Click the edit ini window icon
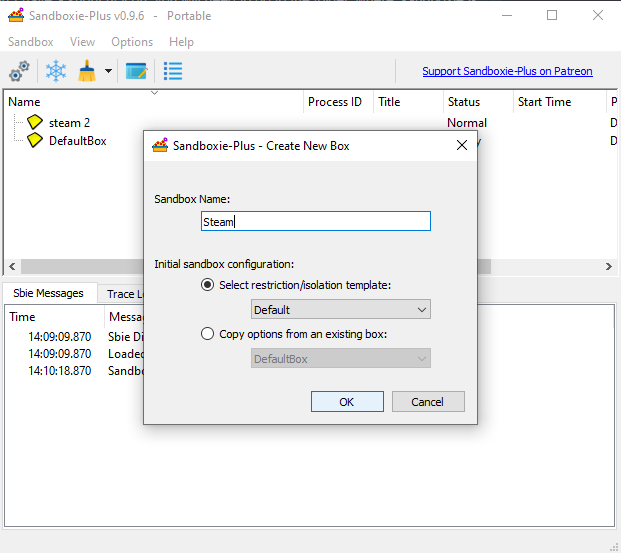This screenshot has width=621, height=553. [136, 71]
